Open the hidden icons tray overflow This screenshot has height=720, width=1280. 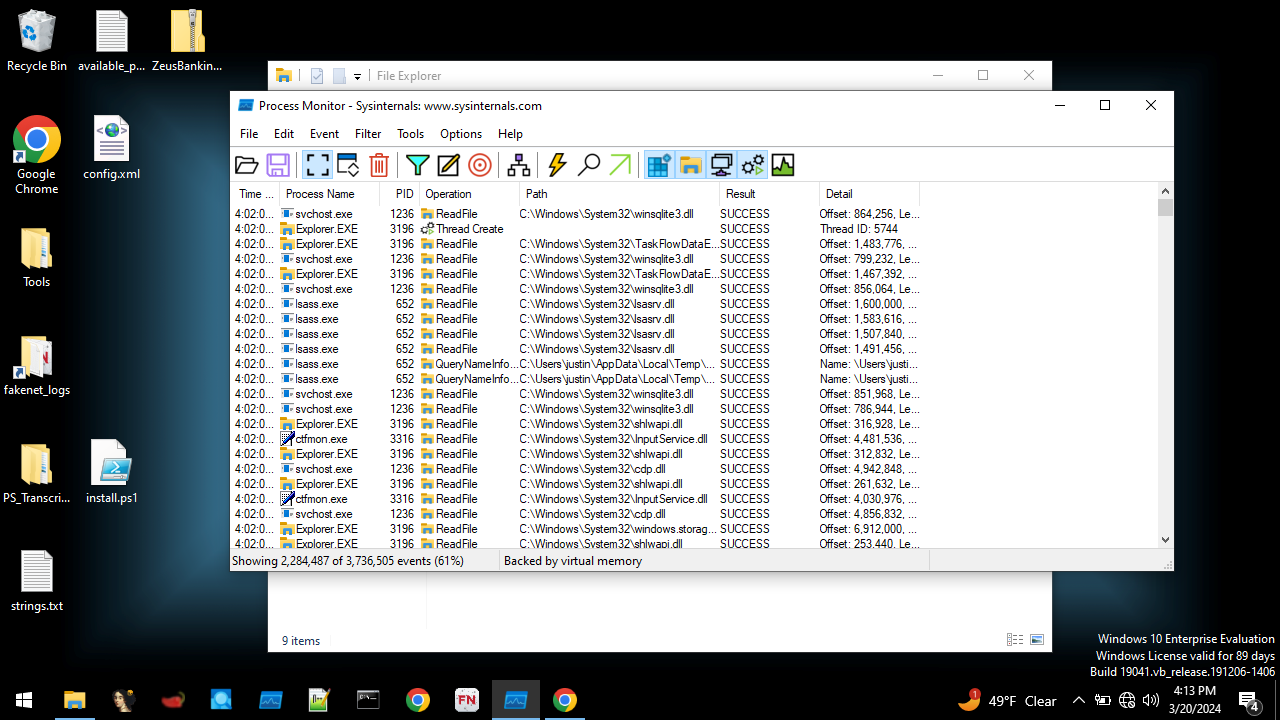point(1079,700)
